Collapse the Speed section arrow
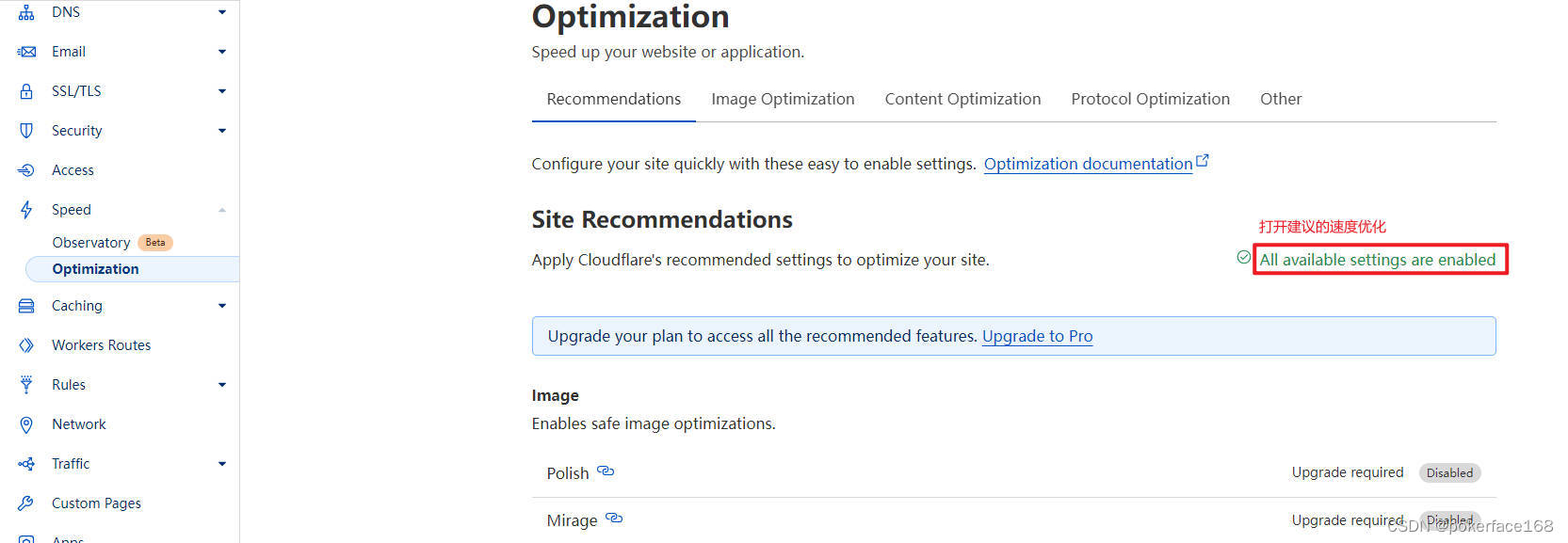This screenshot has height=543, width=1568. tap(222, 210)
